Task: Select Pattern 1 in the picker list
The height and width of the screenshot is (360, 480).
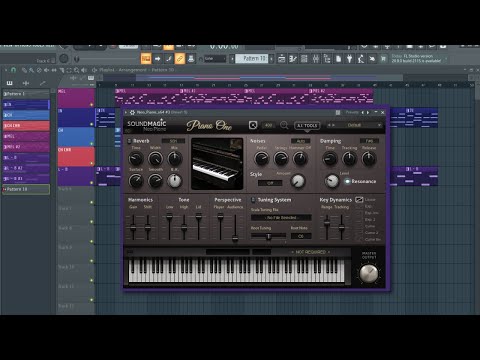Action: coord(26,94)
